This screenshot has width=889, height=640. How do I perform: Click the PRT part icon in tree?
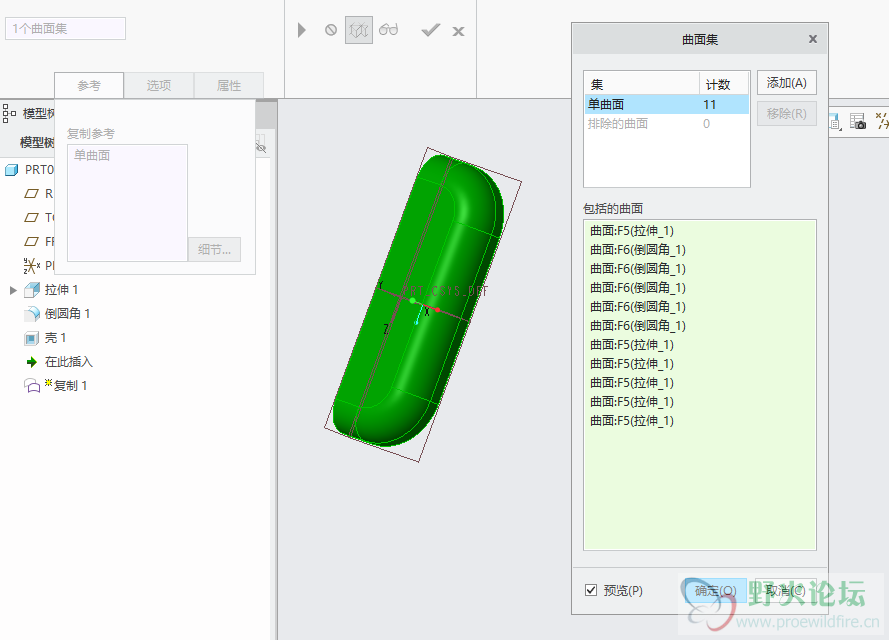coord(11,169)
